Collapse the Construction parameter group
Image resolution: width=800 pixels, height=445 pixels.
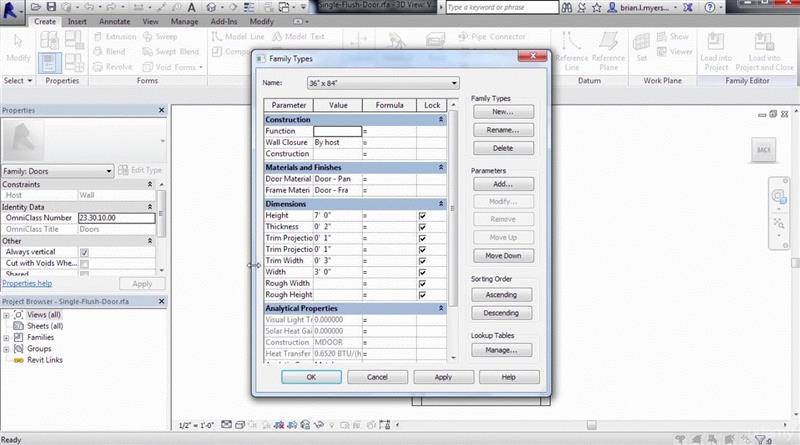pyautogui.click(x=441, y=119)
